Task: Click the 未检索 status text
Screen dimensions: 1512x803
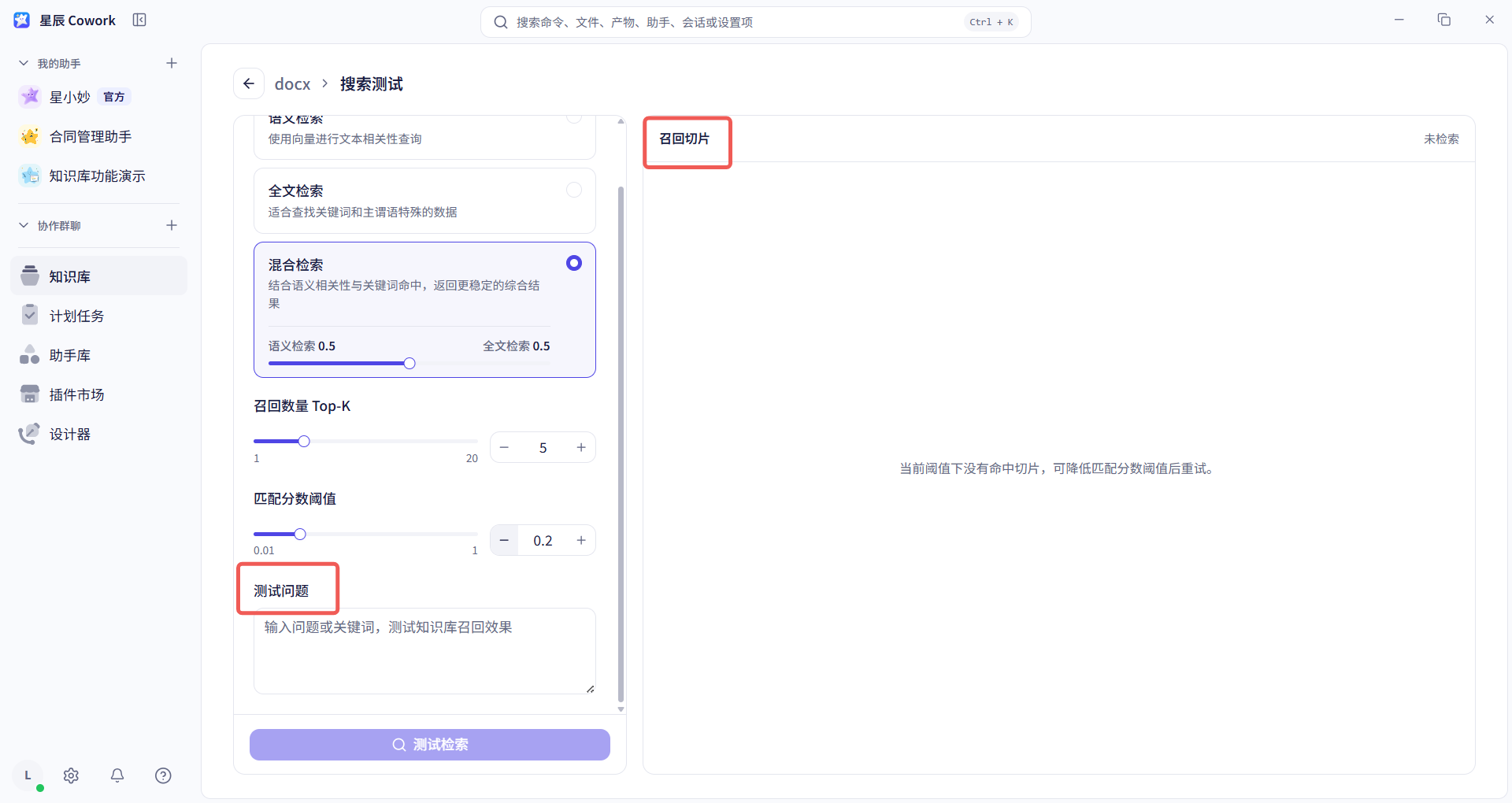Action: point(1441,139)
